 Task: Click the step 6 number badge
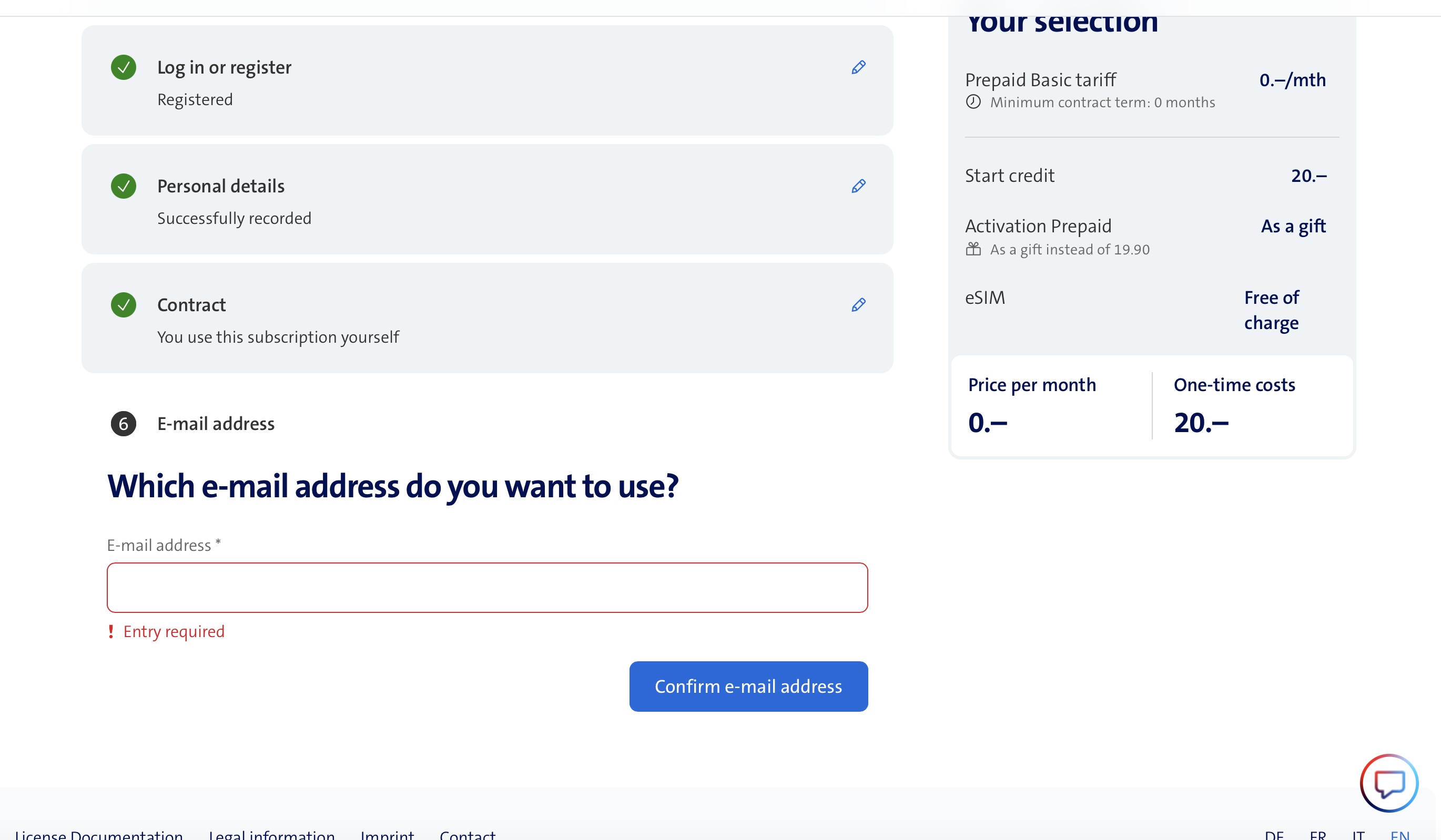[124, 424]
